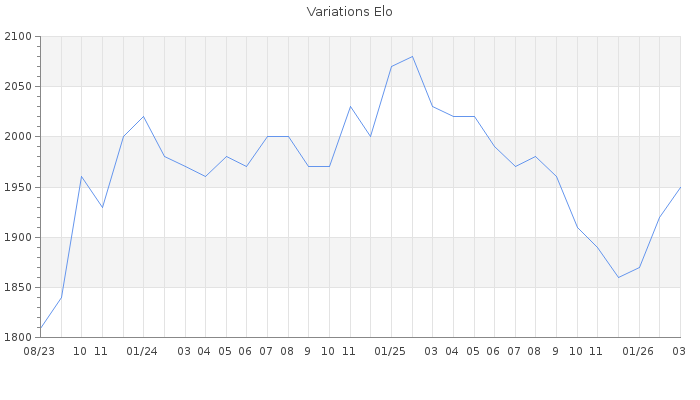
Task: Click the highest peak point at 2080
Action: (412, 56)
